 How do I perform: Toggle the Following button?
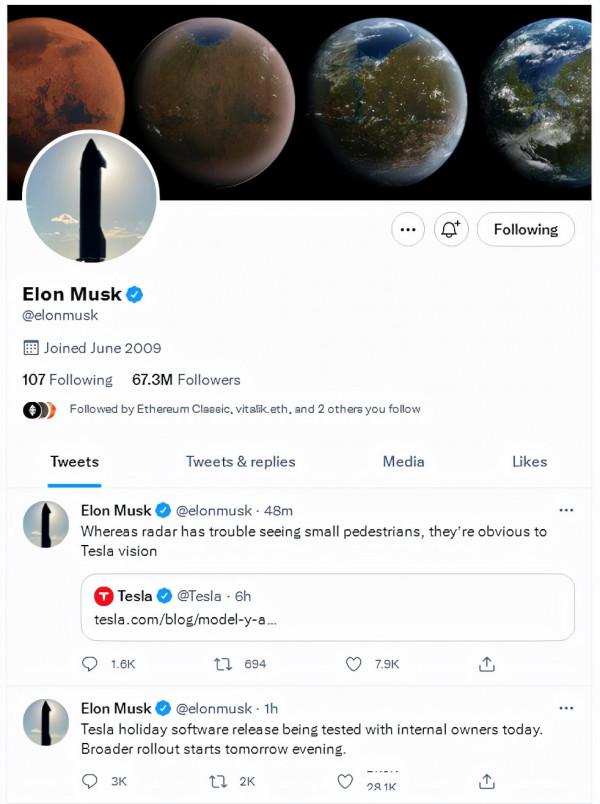(525, 229)
